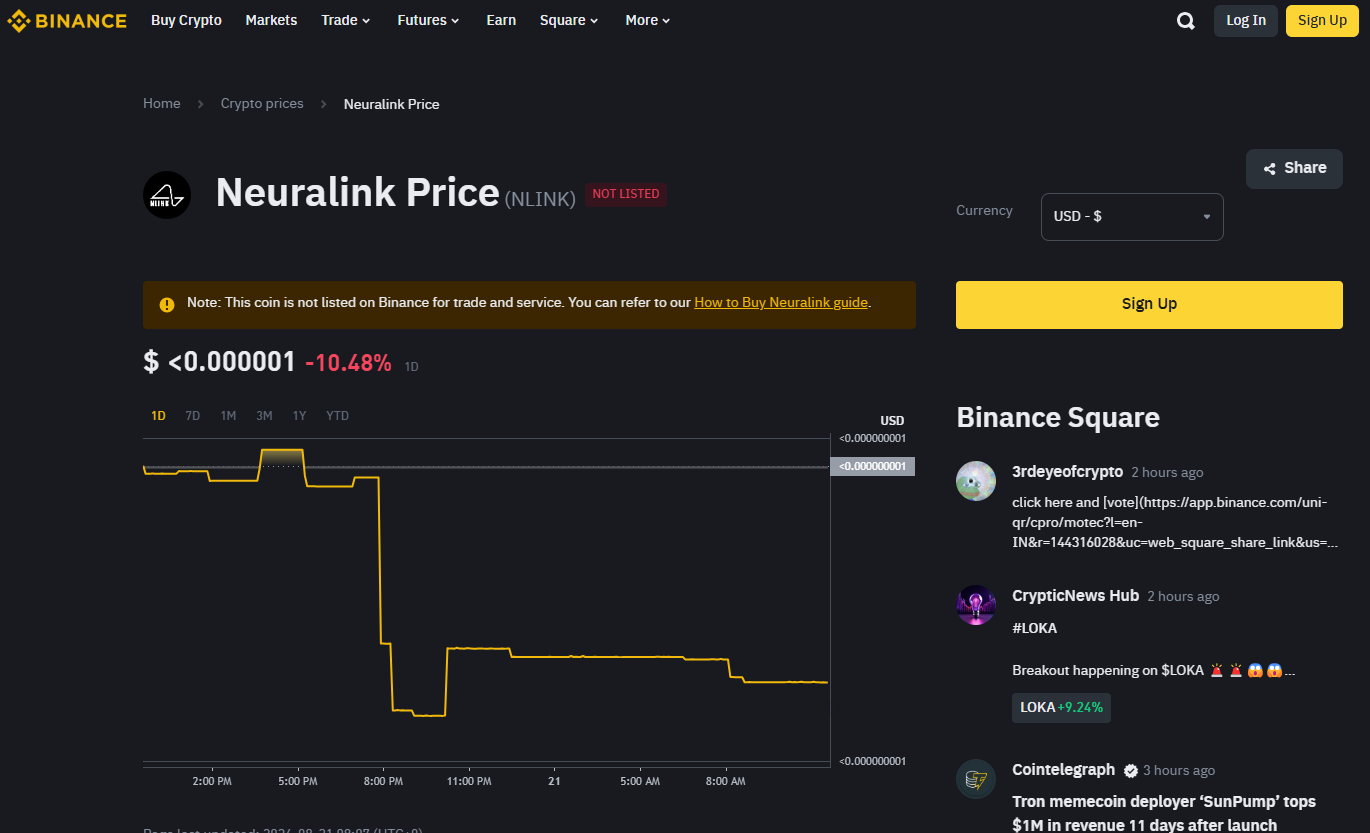Viewport: 1370px width, 833px height.
Task: Open the How to Buy Neuralink guide link
Action: tap(781, 303)
